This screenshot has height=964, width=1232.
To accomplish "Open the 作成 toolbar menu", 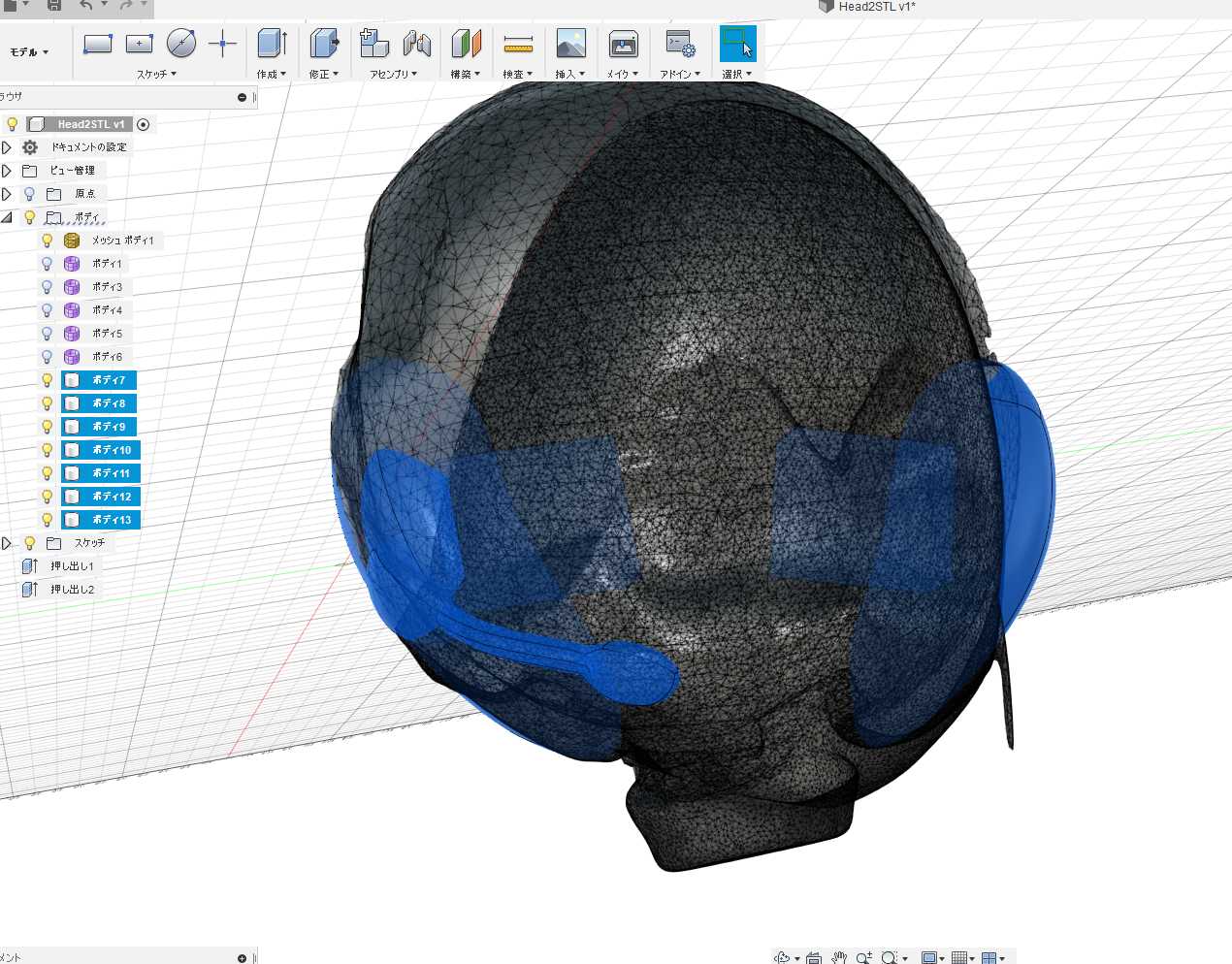I will (x=272, y=74).
